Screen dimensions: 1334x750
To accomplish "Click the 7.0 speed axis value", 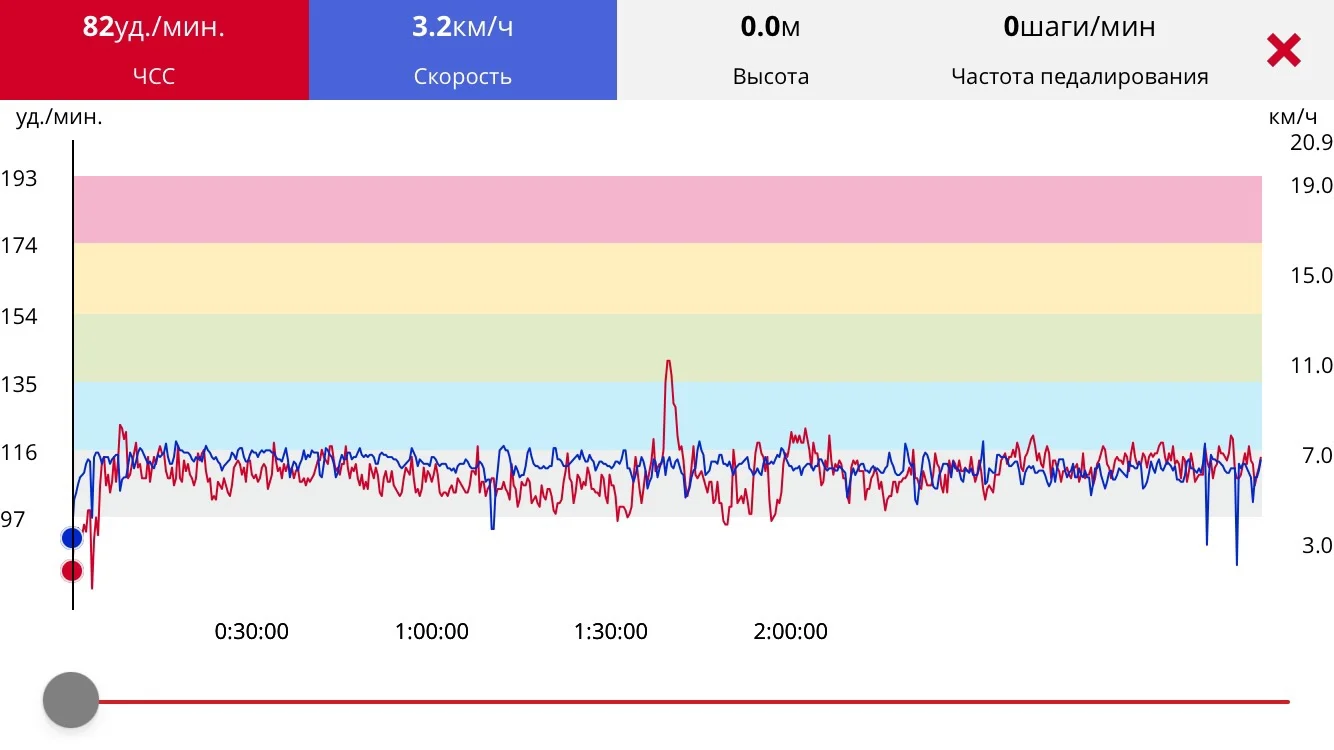I will point(1317,456).
